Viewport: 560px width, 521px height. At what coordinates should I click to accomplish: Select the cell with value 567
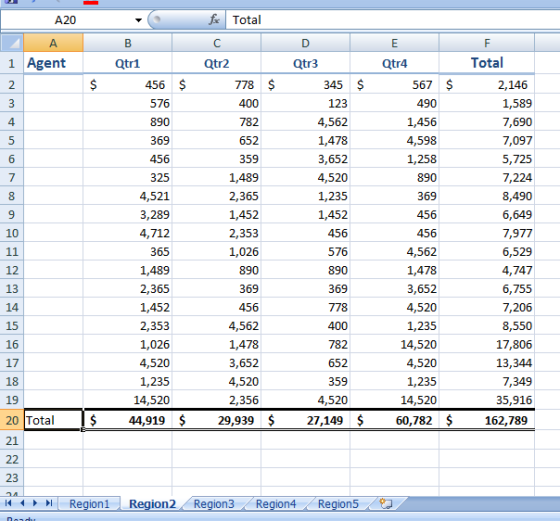coord(394,85)
